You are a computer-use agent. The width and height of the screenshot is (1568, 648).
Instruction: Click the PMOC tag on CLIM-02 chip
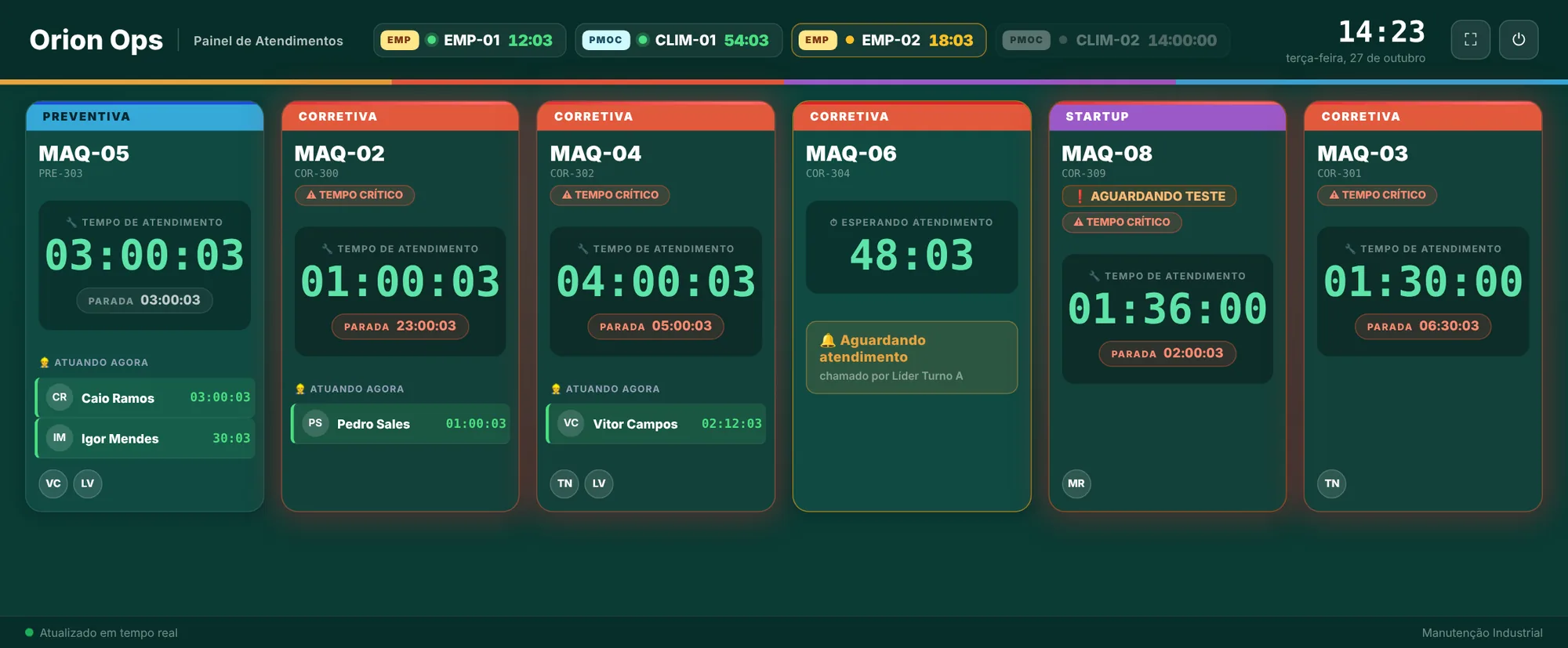(1026, 40)
